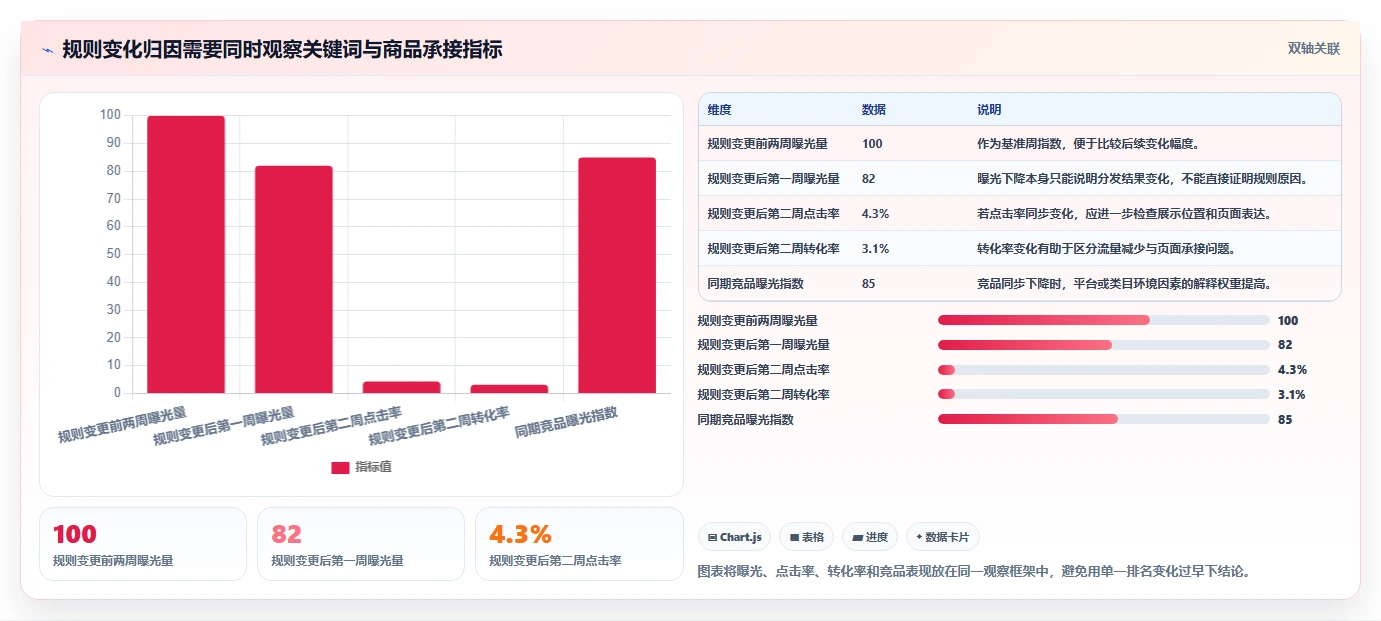Select table cell 规则变更后第一周曝光量
Viewport: 1381px width, 621px height.
(x=773, y=179)
